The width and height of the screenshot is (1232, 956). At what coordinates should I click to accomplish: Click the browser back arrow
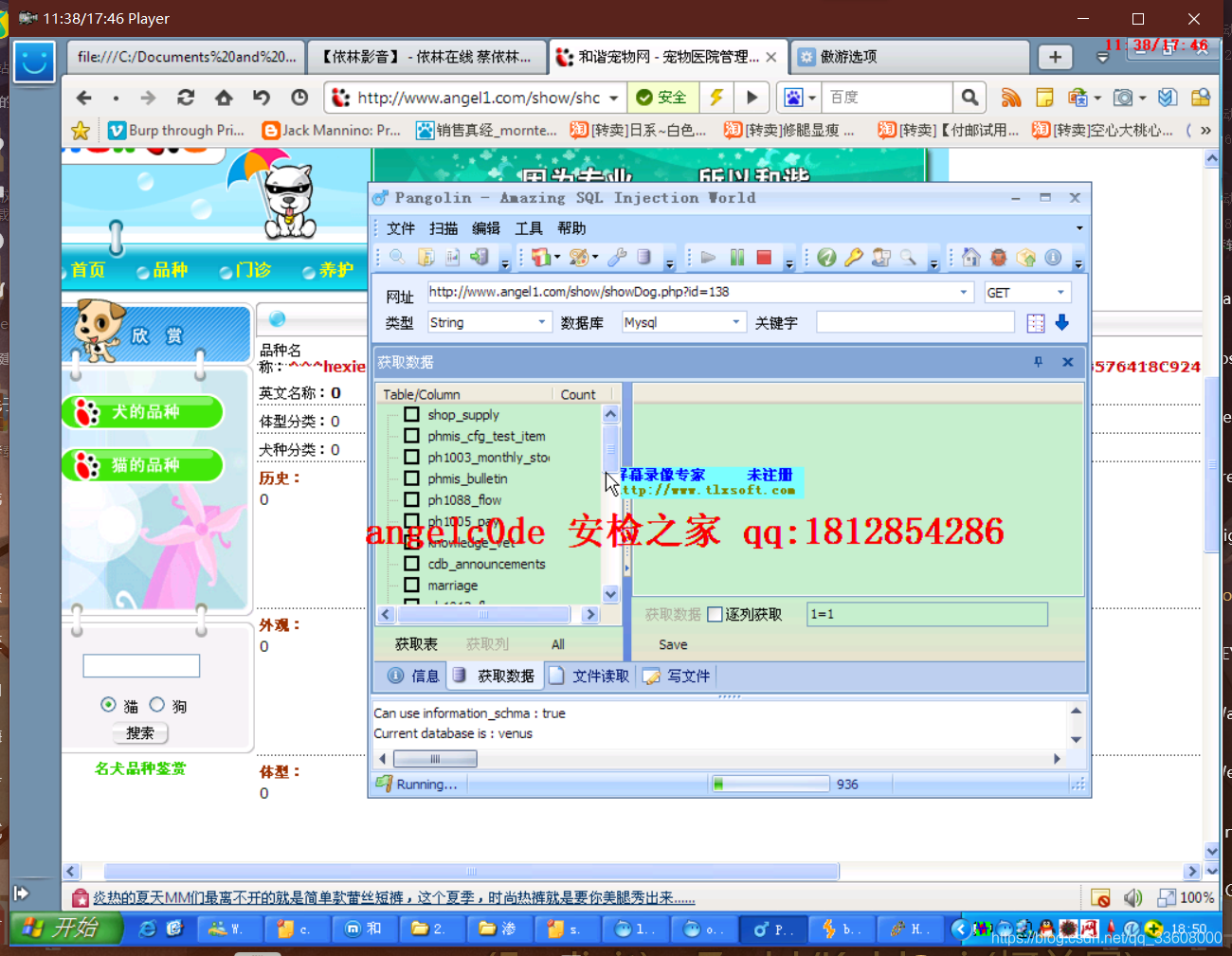(84, 98)
